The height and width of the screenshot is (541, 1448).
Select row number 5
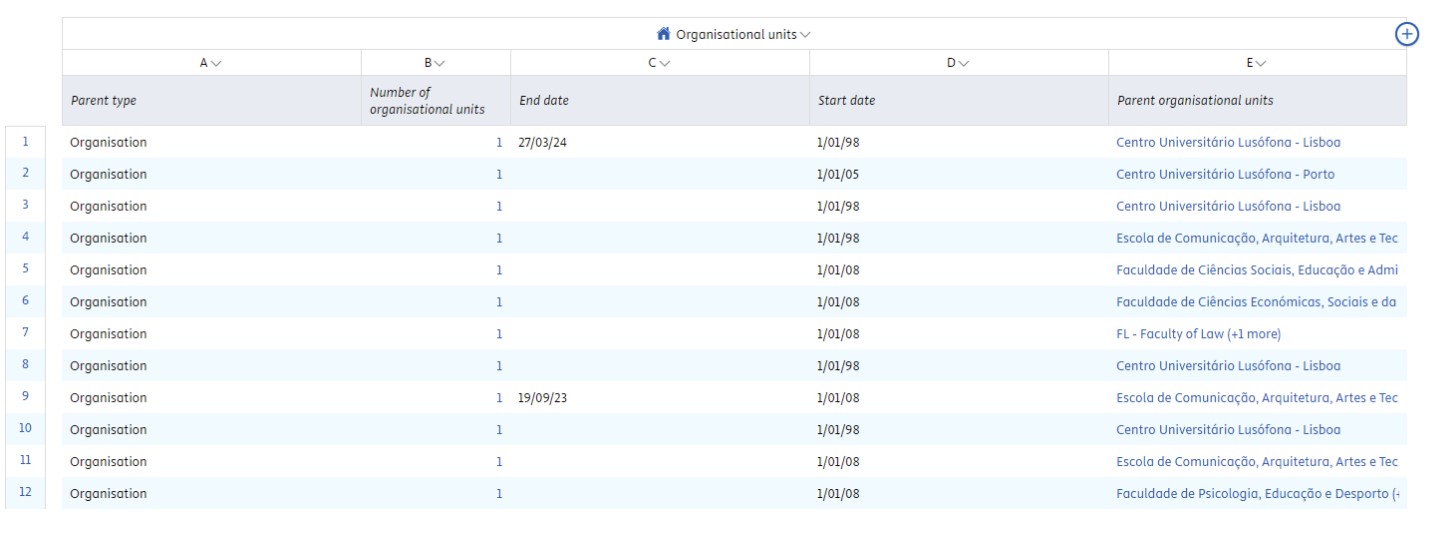pyautogui.click(x=26, y=269)
